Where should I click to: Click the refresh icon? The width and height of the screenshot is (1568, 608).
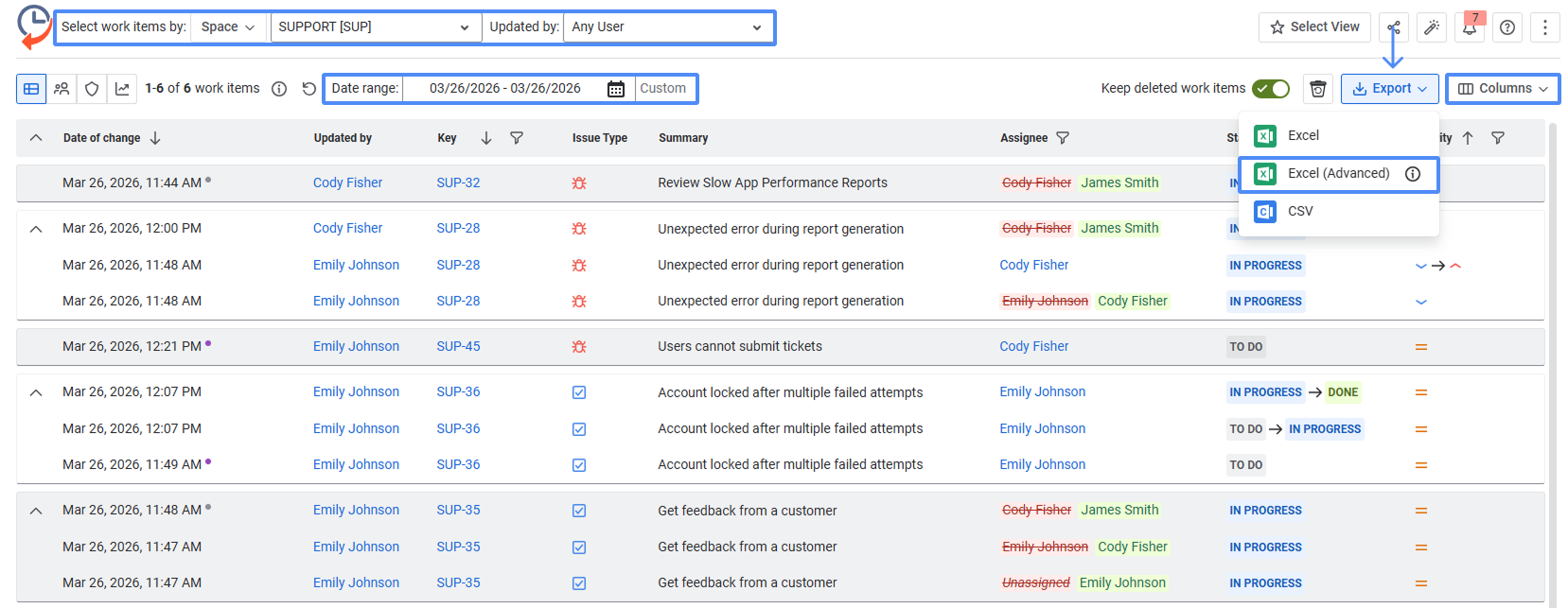click(309, 89)
